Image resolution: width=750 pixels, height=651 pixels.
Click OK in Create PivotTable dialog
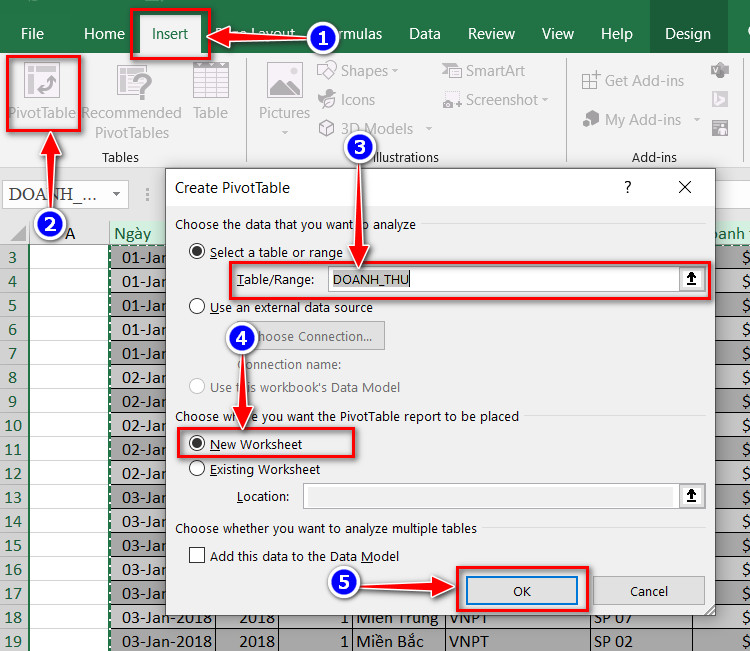point(522,591)
